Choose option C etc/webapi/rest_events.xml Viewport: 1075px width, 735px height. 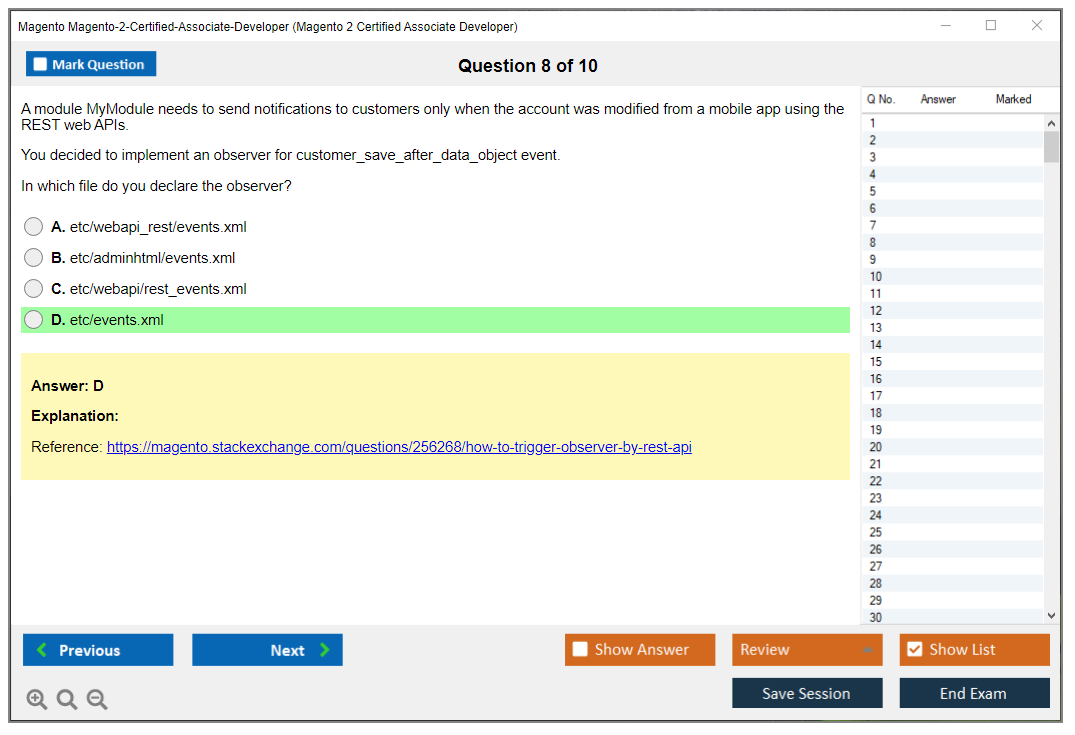[x=34, y=289]
